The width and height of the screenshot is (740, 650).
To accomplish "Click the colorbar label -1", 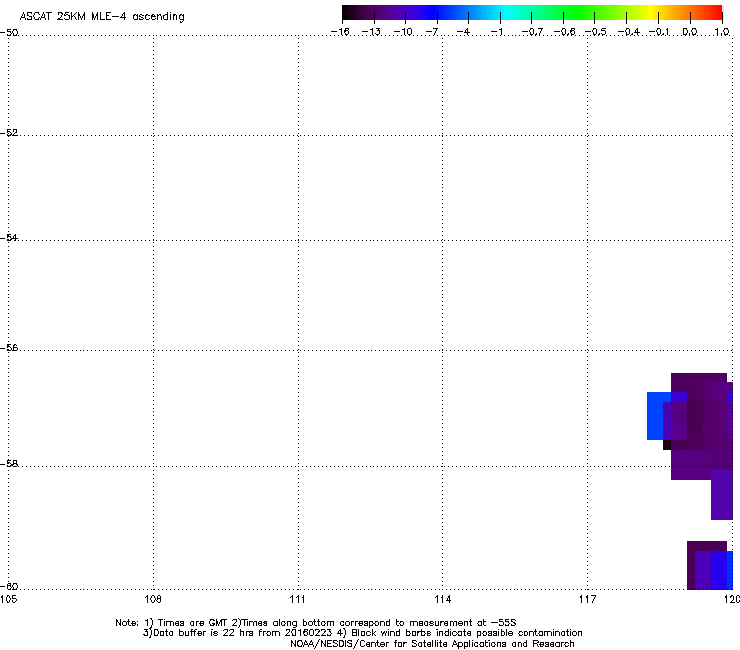I will tap(497, 32).
